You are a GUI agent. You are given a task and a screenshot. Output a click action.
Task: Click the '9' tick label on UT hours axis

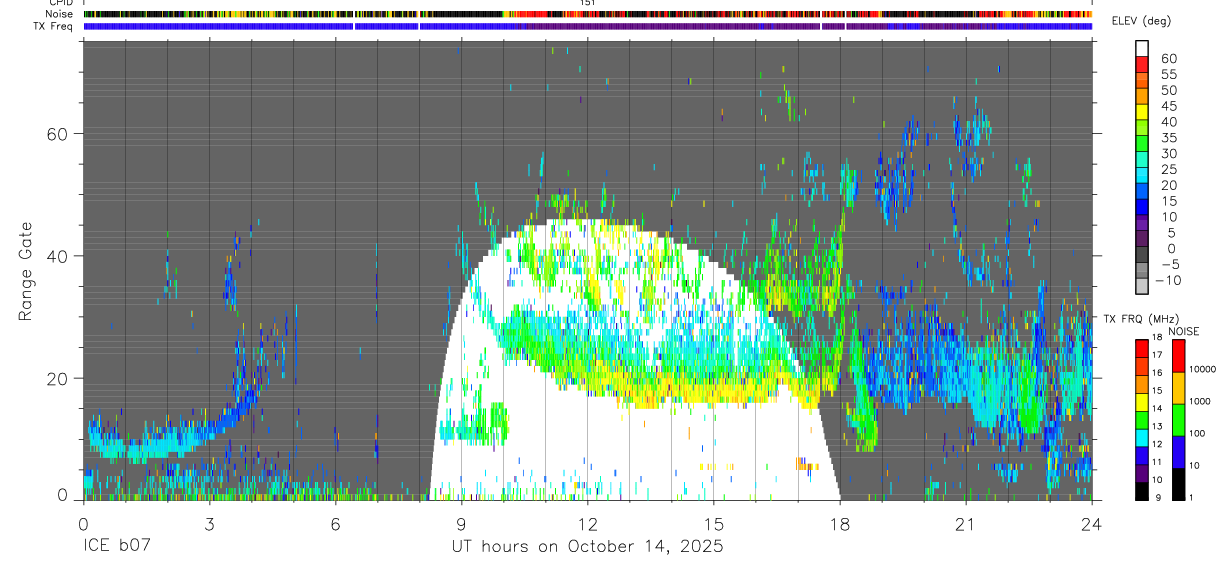point(461,523)
